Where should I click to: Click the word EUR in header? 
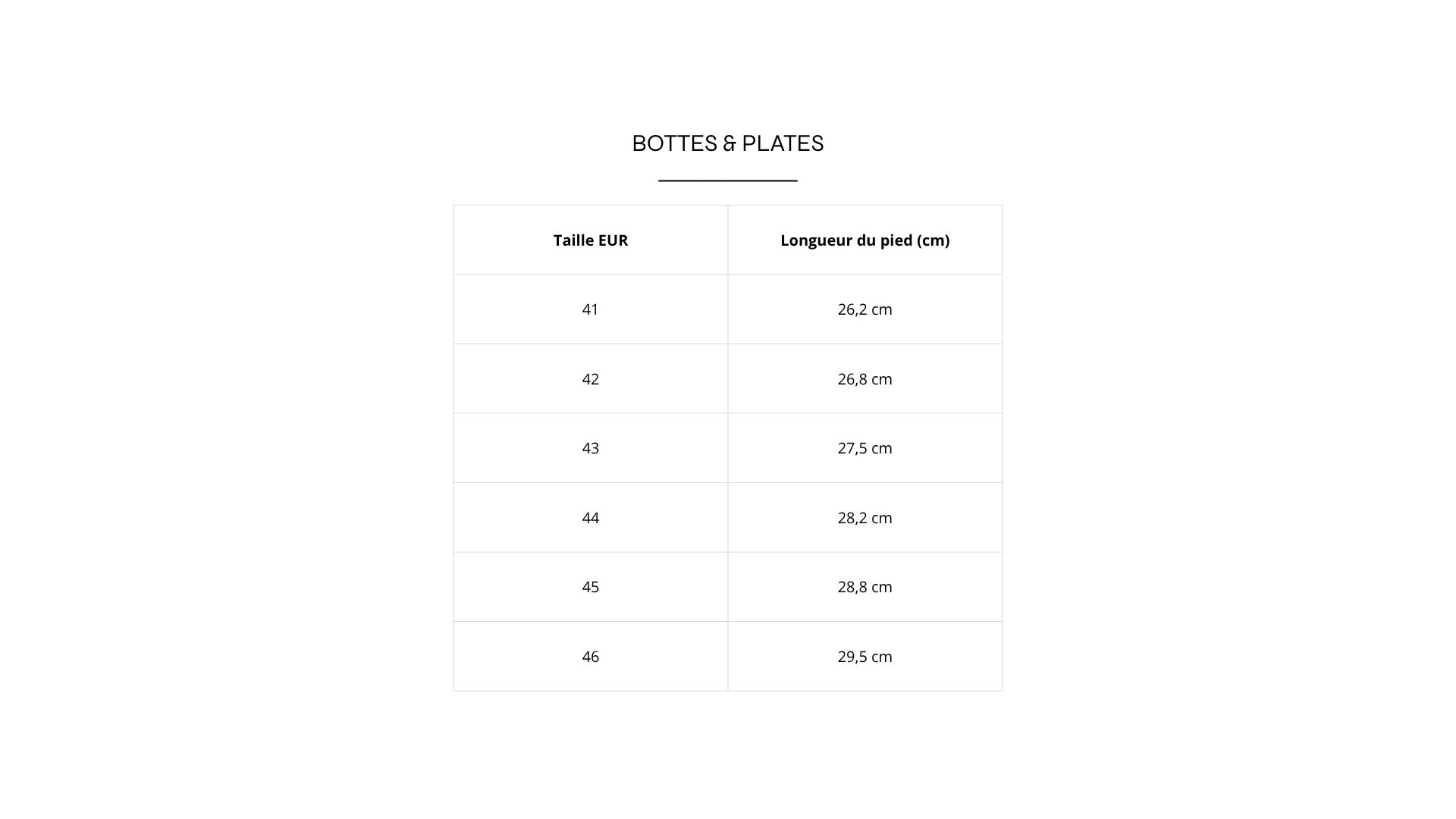613,240
